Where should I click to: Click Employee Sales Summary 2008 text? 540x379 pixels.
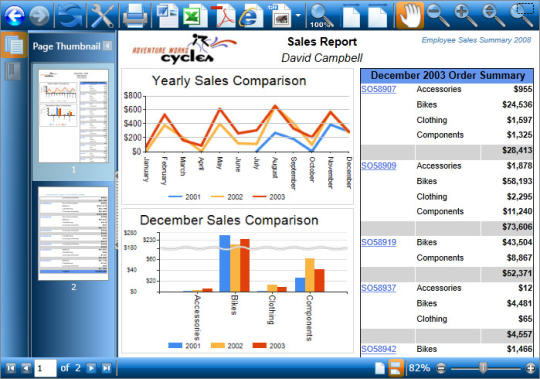476,40
